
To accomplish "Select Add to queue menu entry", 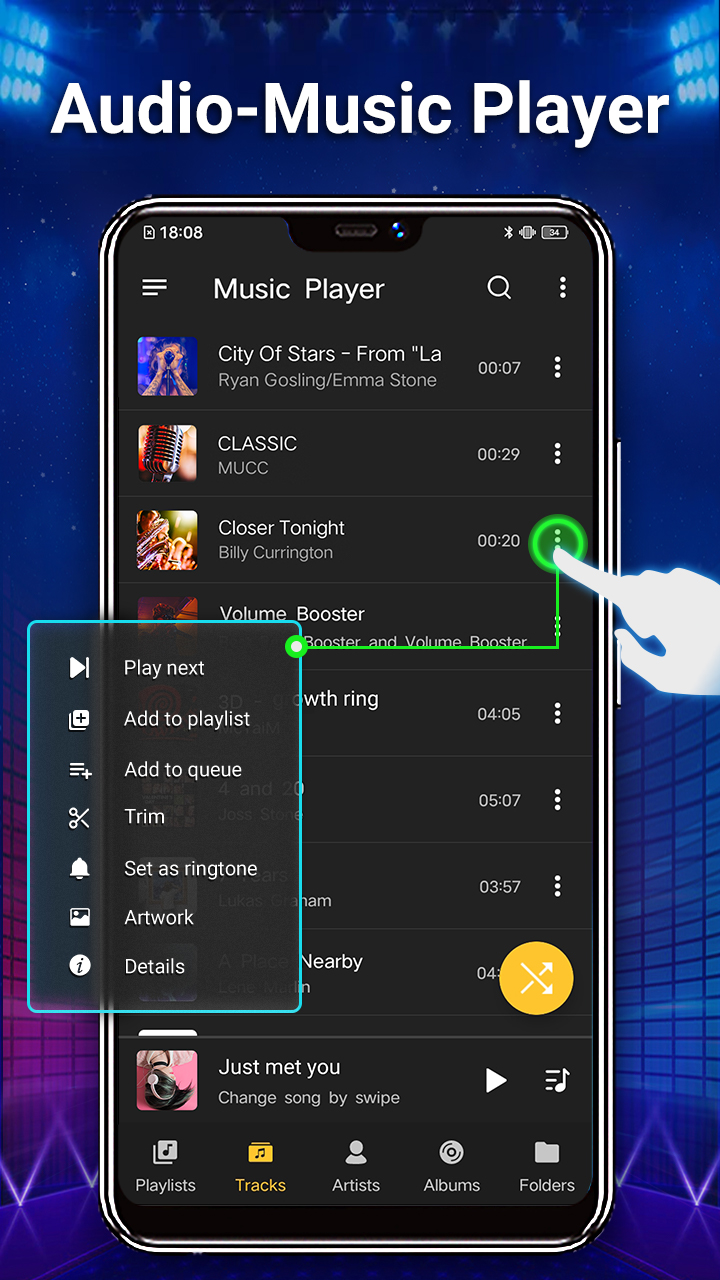I will [183, 770].
